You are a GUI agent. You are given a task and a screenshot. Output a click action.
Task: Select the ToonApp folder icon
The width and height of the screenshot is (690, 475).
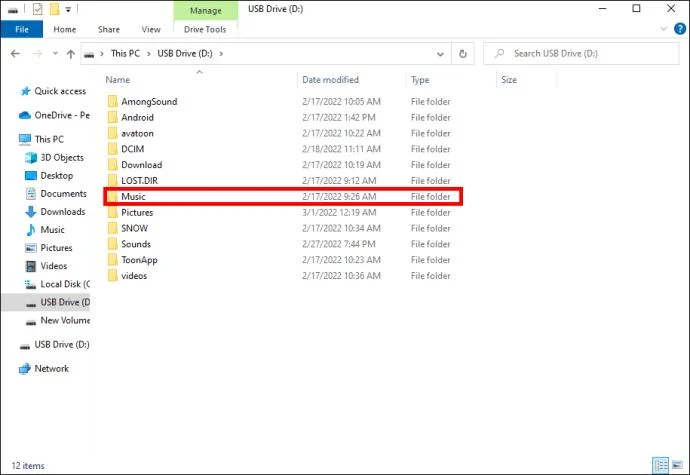(113, 260)
